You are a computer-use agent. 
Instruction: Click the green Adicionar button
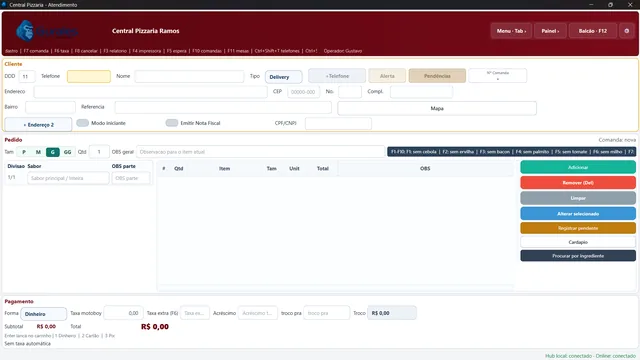coord(578,167)
